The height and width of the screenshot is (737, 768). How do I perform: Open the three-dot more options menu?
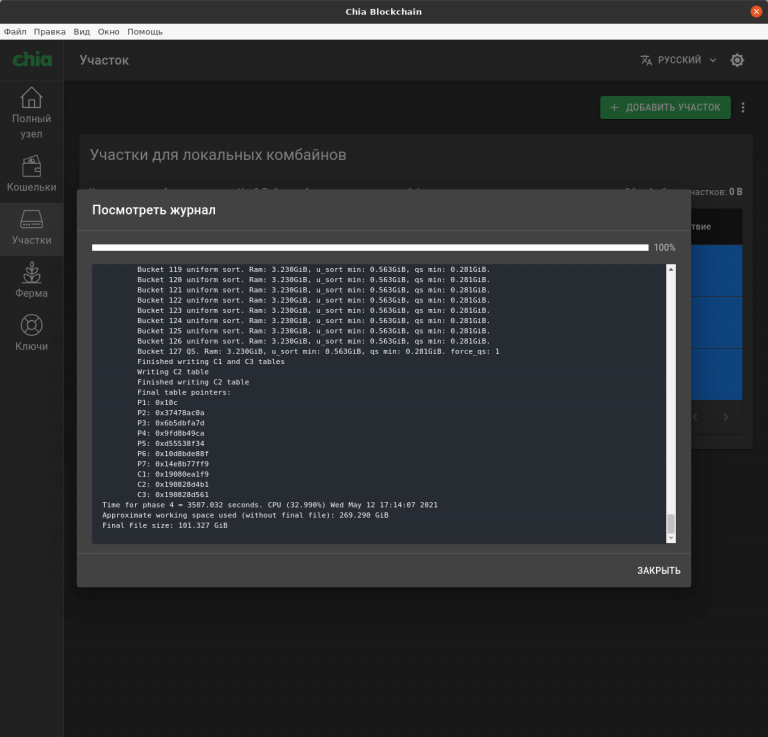pos(743,107)
